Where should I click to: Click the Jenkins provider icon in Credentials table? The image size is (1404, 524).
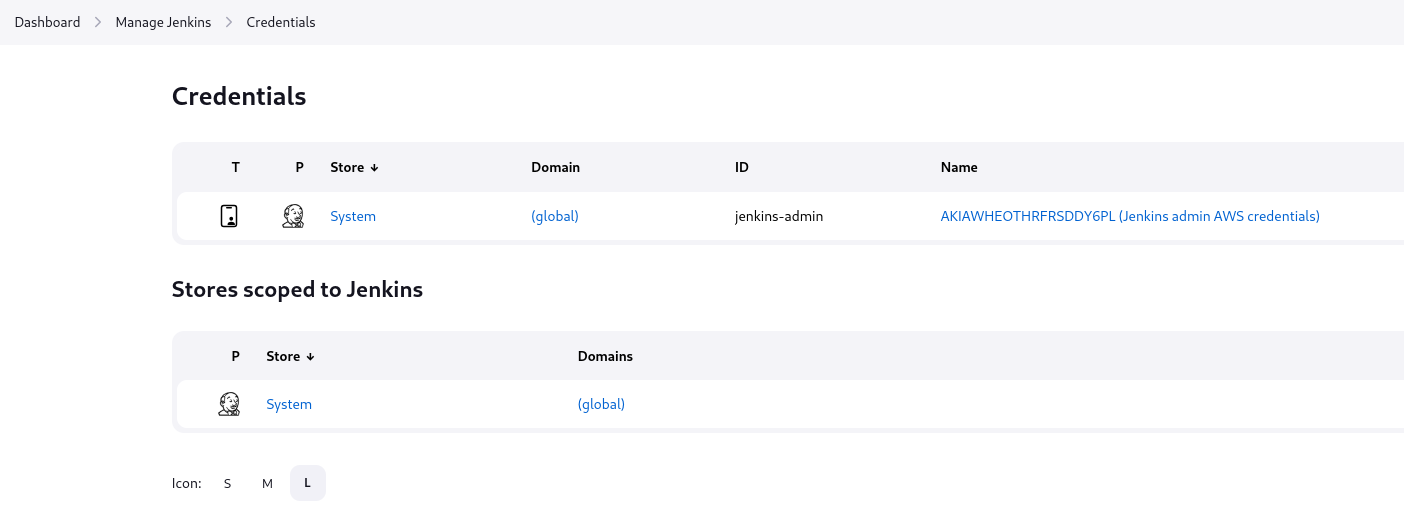tap(293, 216)
